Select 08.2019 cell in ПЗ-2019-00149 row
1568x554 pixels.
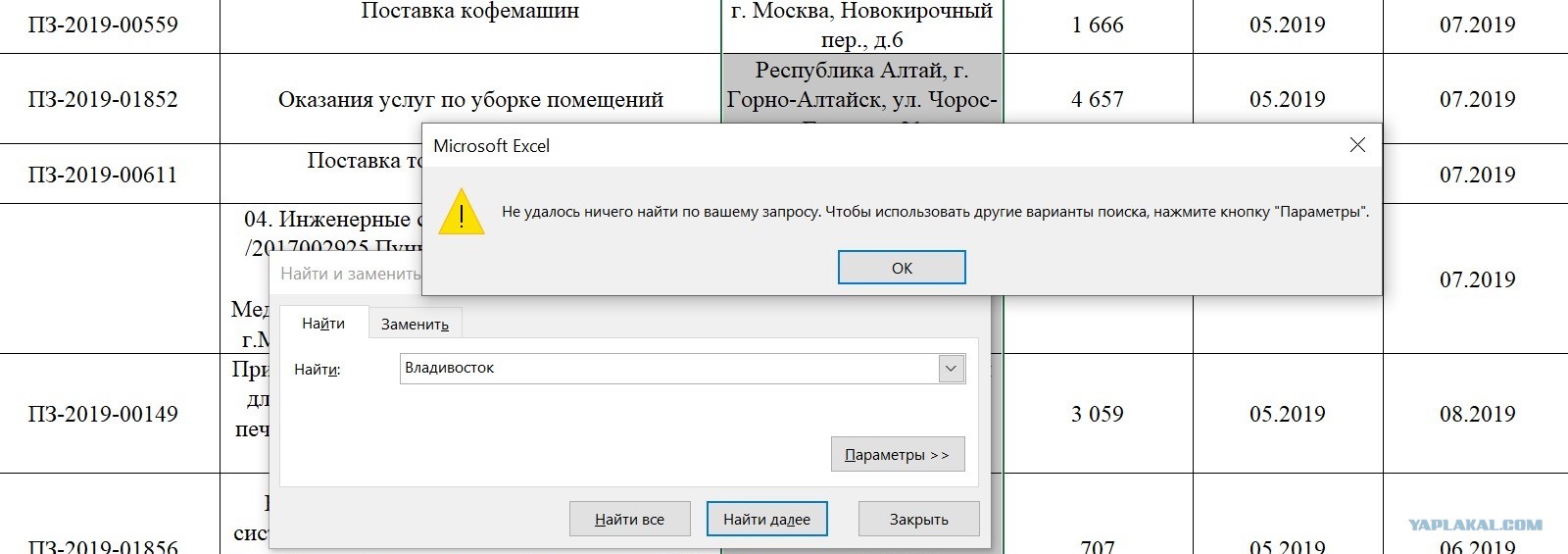coord(1477,414)
